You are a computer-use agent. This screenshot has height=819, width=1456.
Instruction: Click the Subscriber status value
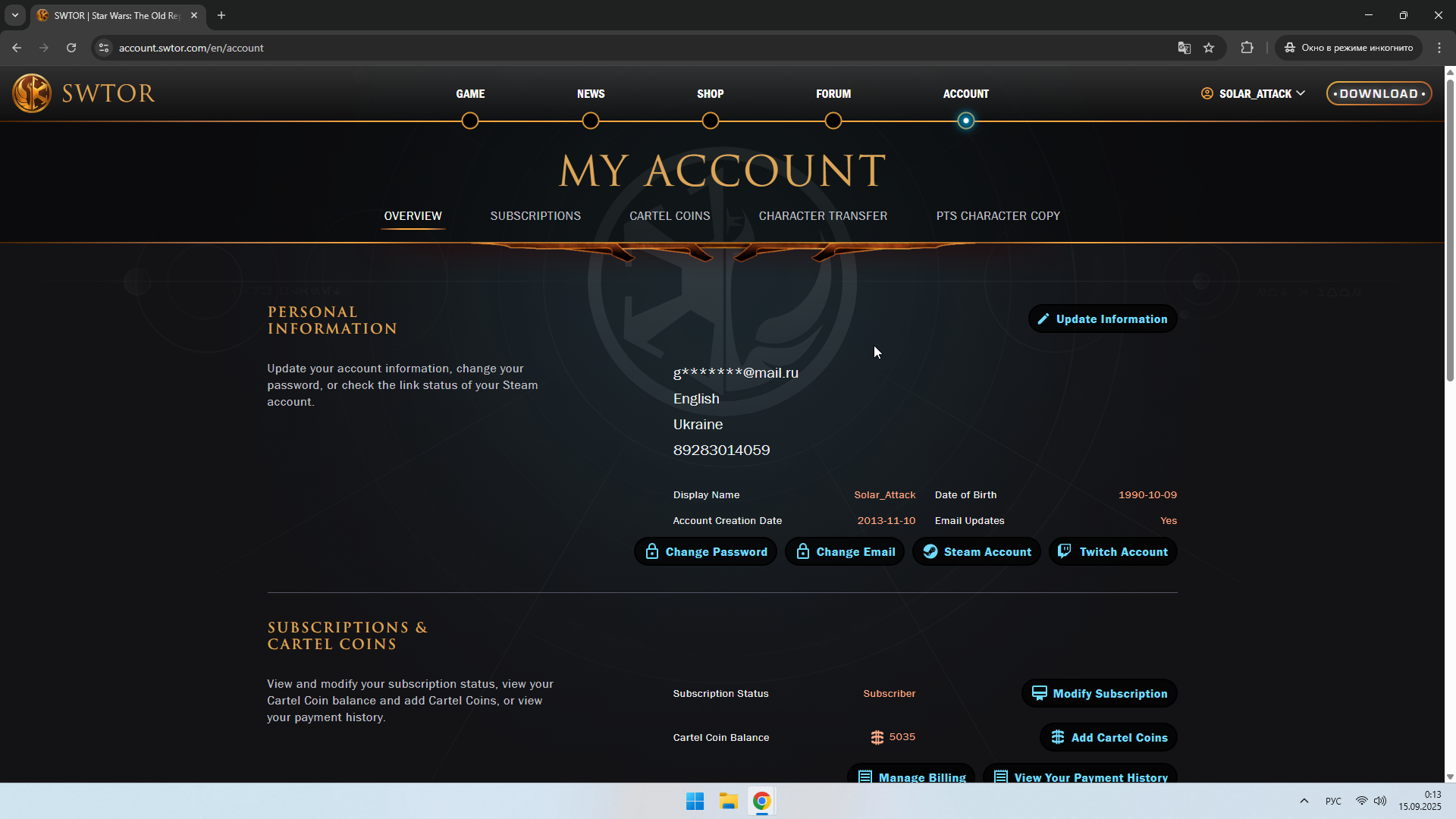pos(890,694)
